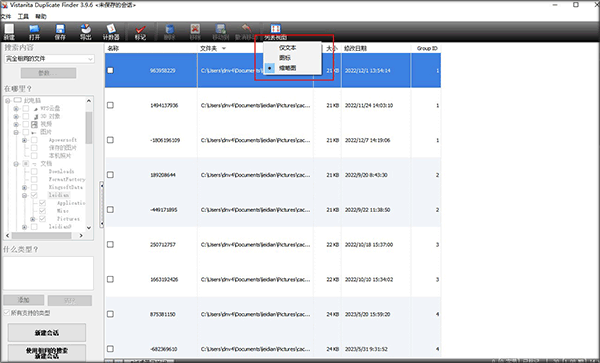The height and width of the screenshot is (363, 600).
Task: Toggle the 所有支持的类型 checkbox
Action: click(7, 313)
